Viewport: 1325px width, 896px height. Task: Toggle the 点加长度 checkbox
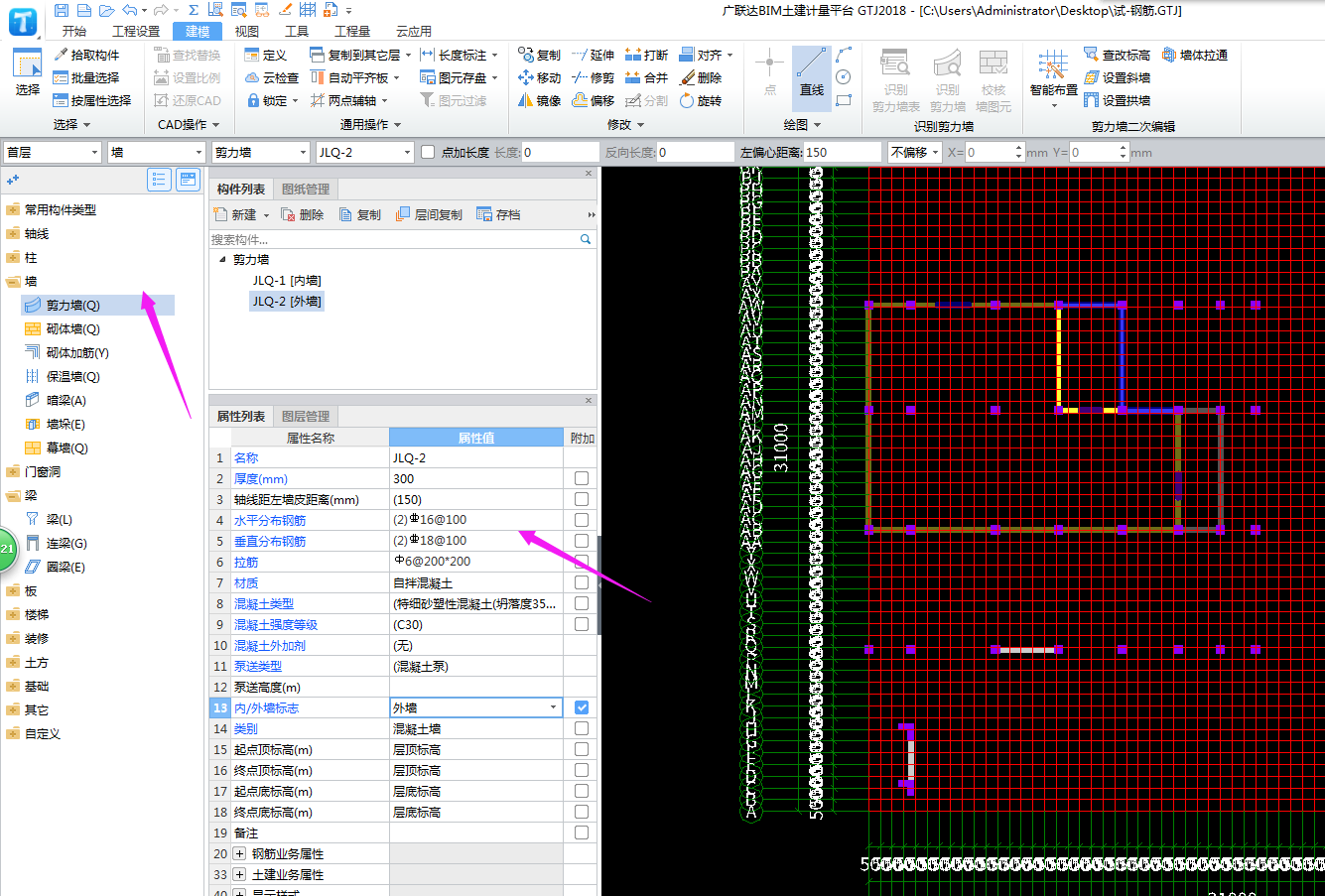428,152
